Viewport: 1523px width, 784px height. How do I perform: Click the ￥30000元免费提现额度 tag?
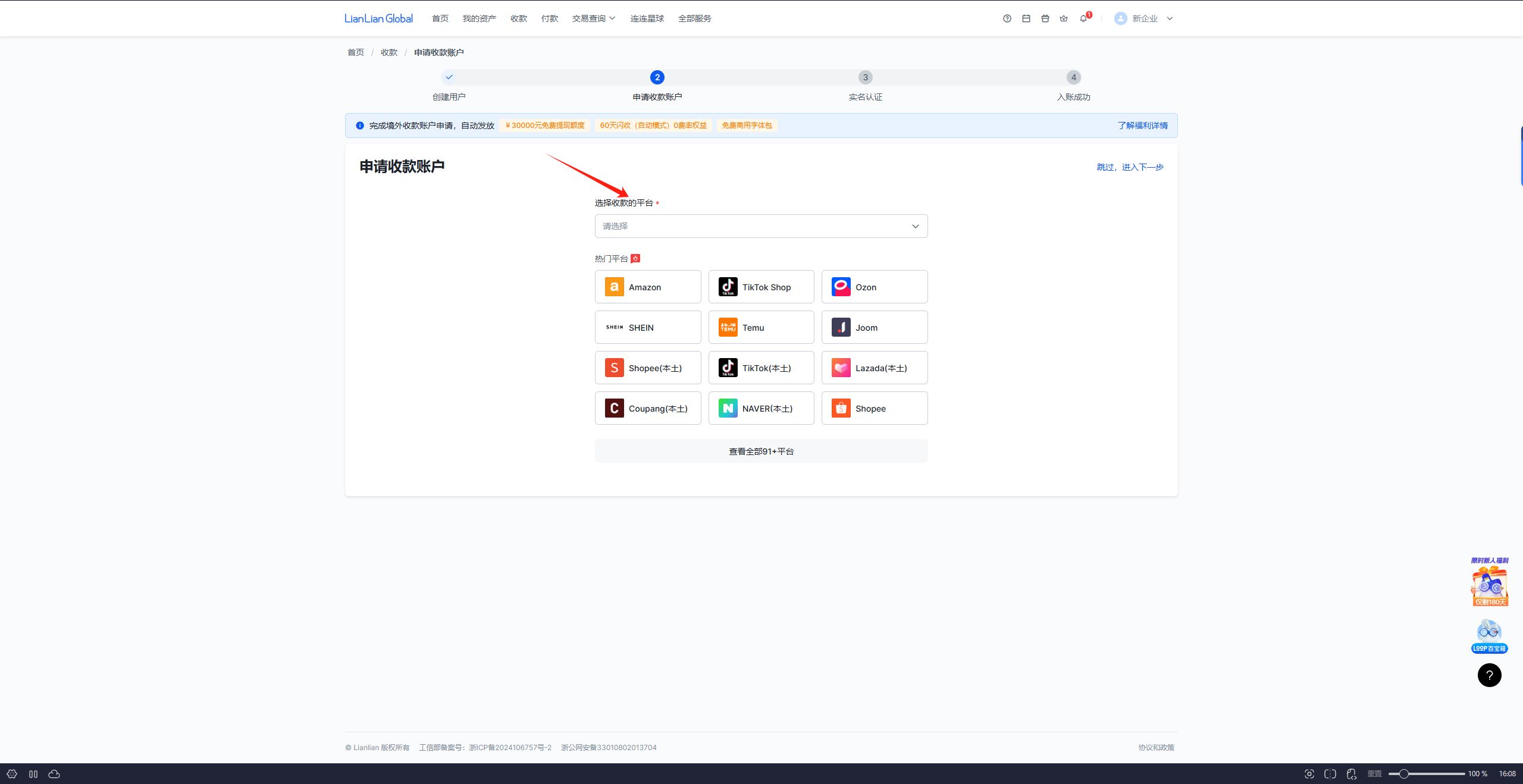coord(545,126)
